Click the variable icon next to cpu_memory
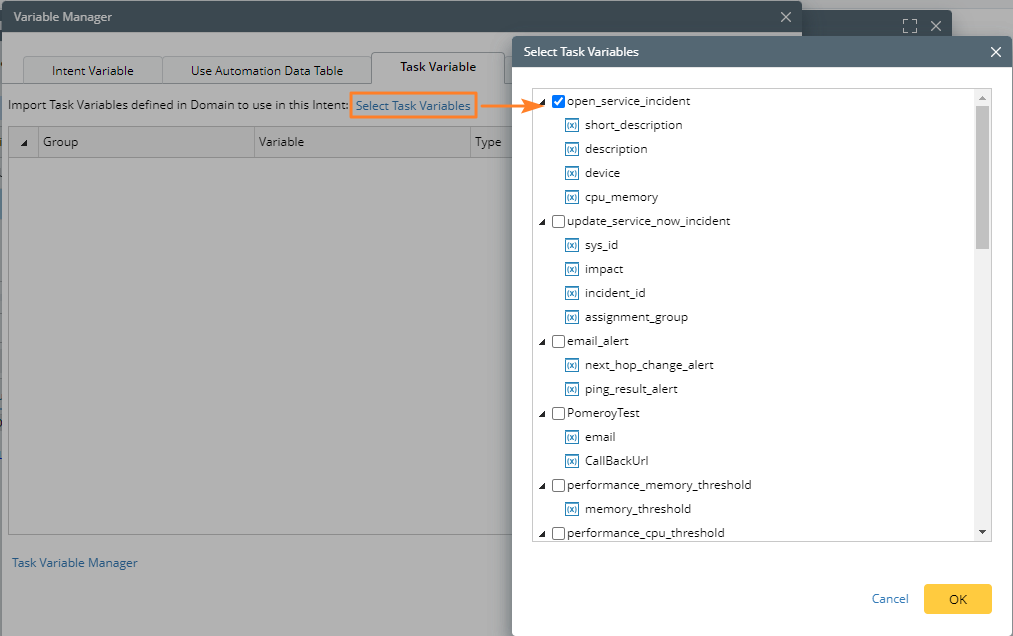Image resolution: width=1013 pixels, height=636 pixels. (x=572, y=197)
